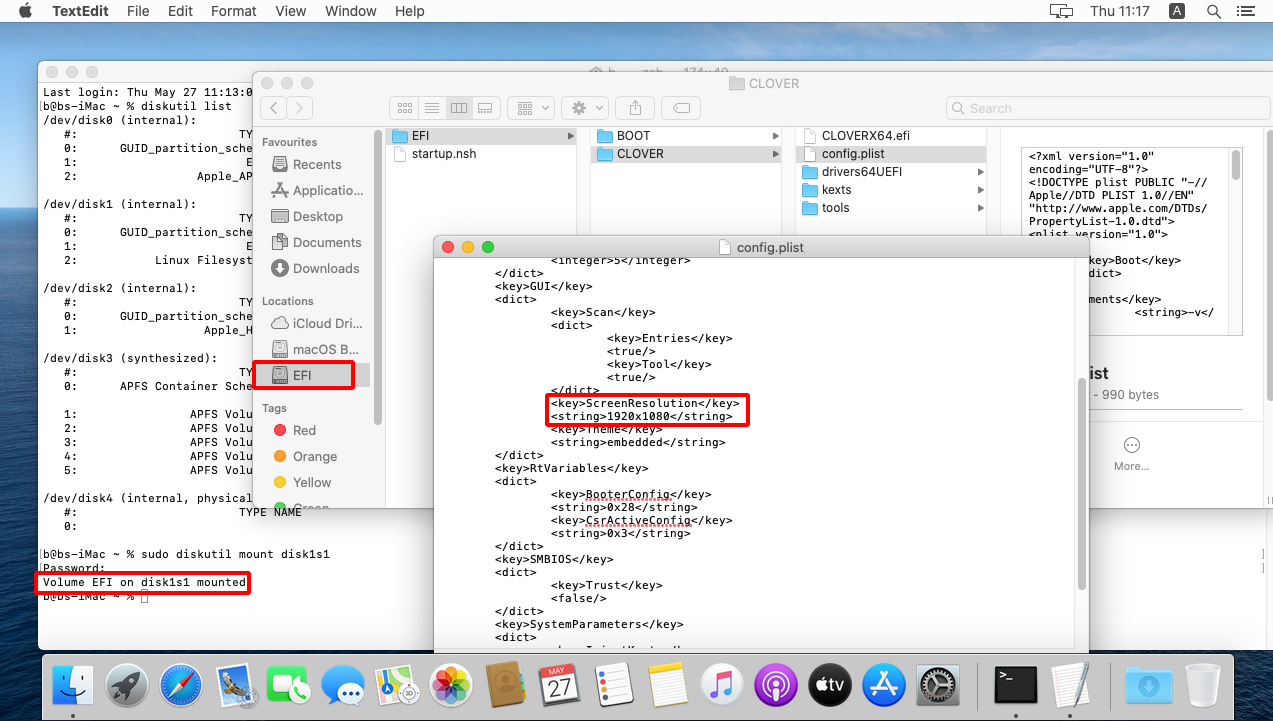Switch Finder to list view
1273x721 pixels.
[x=432, y=108]
